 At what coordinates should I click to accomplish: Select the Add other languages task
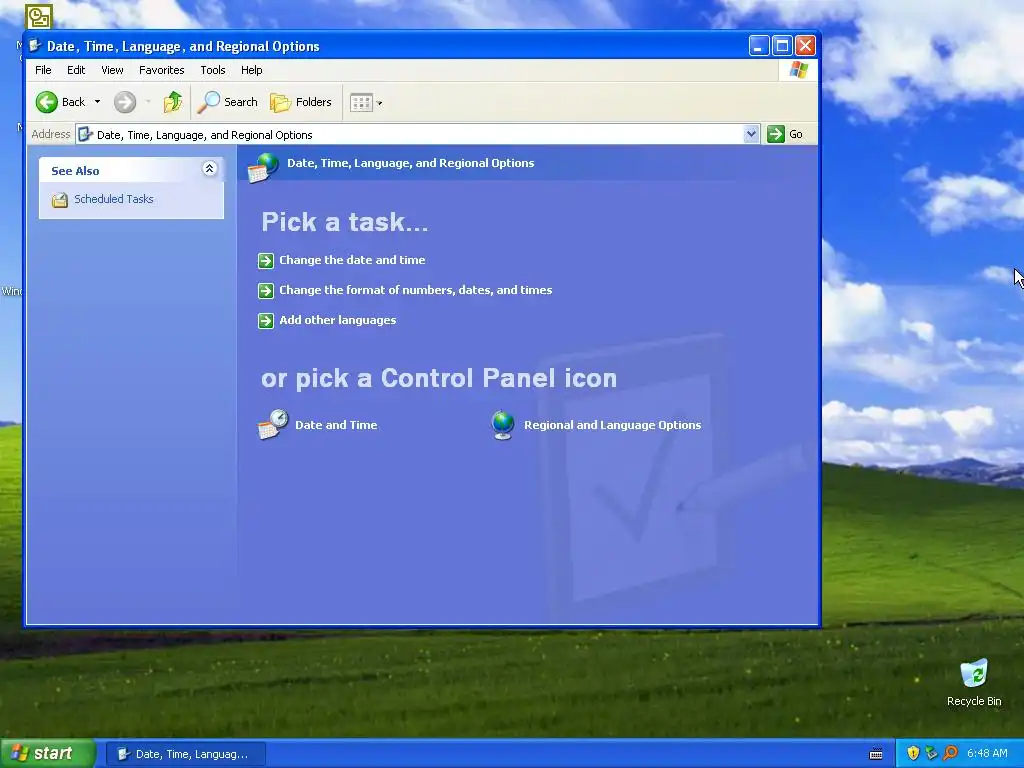click(x=338, y=320)
